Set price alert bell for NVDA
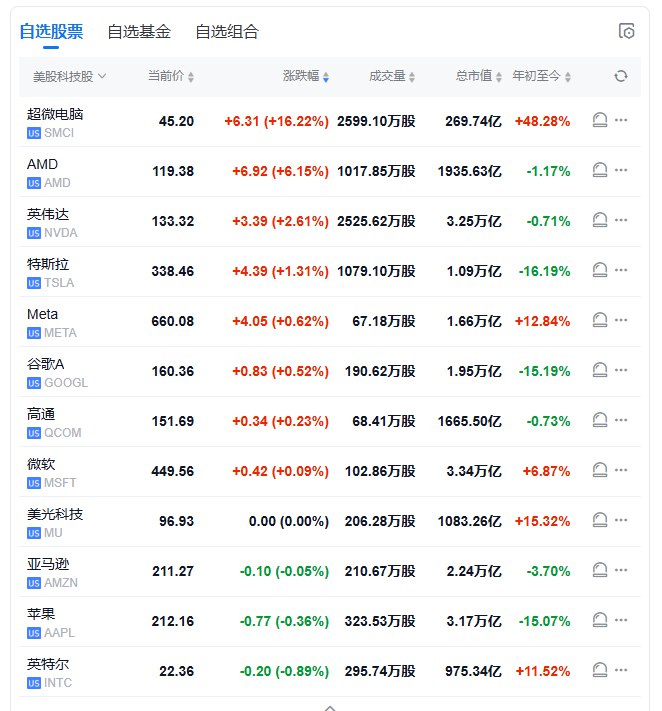662x711 pixels. tap(599, 220)
